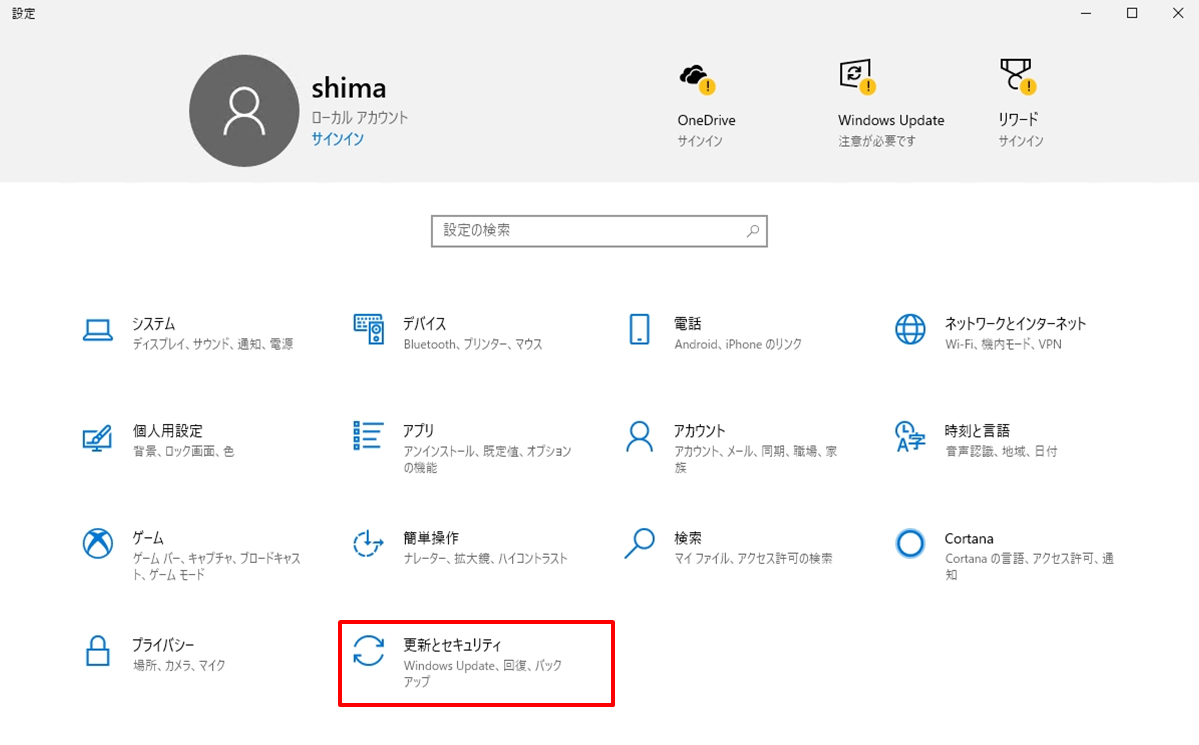The width and height of the screenshot is (1199, 745).
Task: Click サインイン text under OneDrive
Action: pos(700,141)
